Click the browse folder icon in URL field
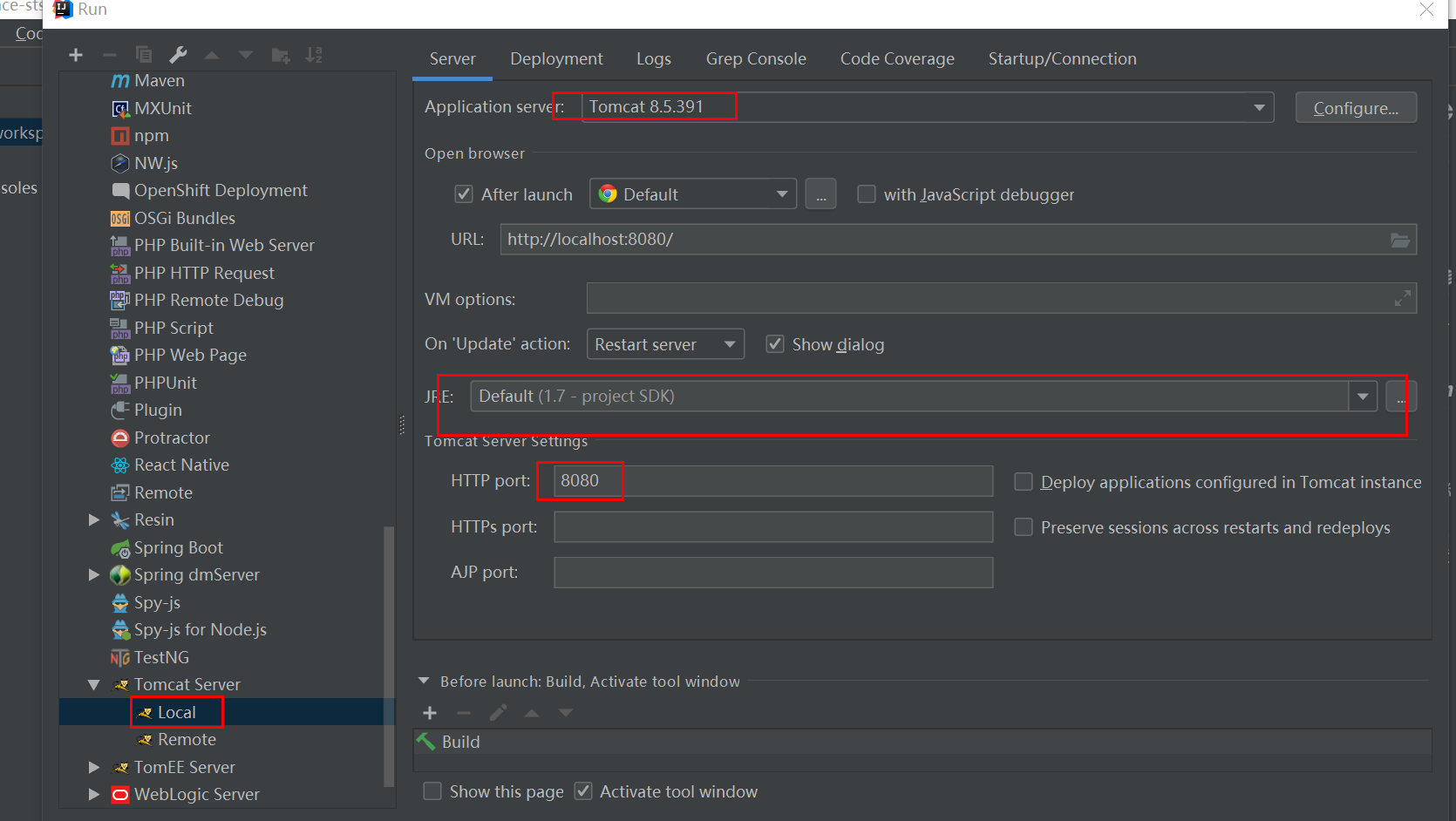This screenshot has width=1456, height=821. 1400,240
